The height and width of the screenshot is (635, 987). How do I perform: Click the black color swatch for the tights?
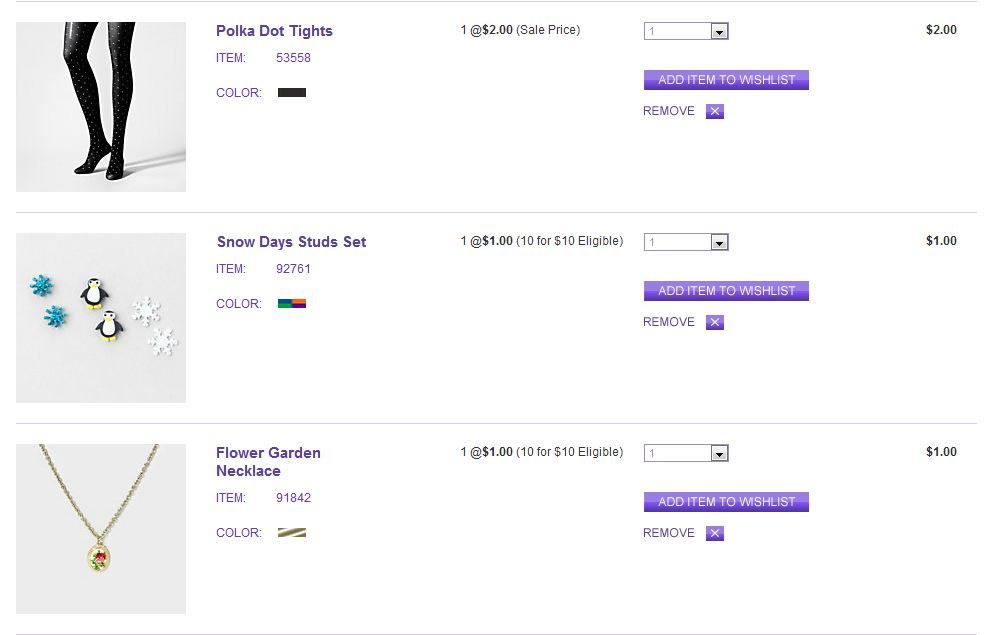(292, 93)
